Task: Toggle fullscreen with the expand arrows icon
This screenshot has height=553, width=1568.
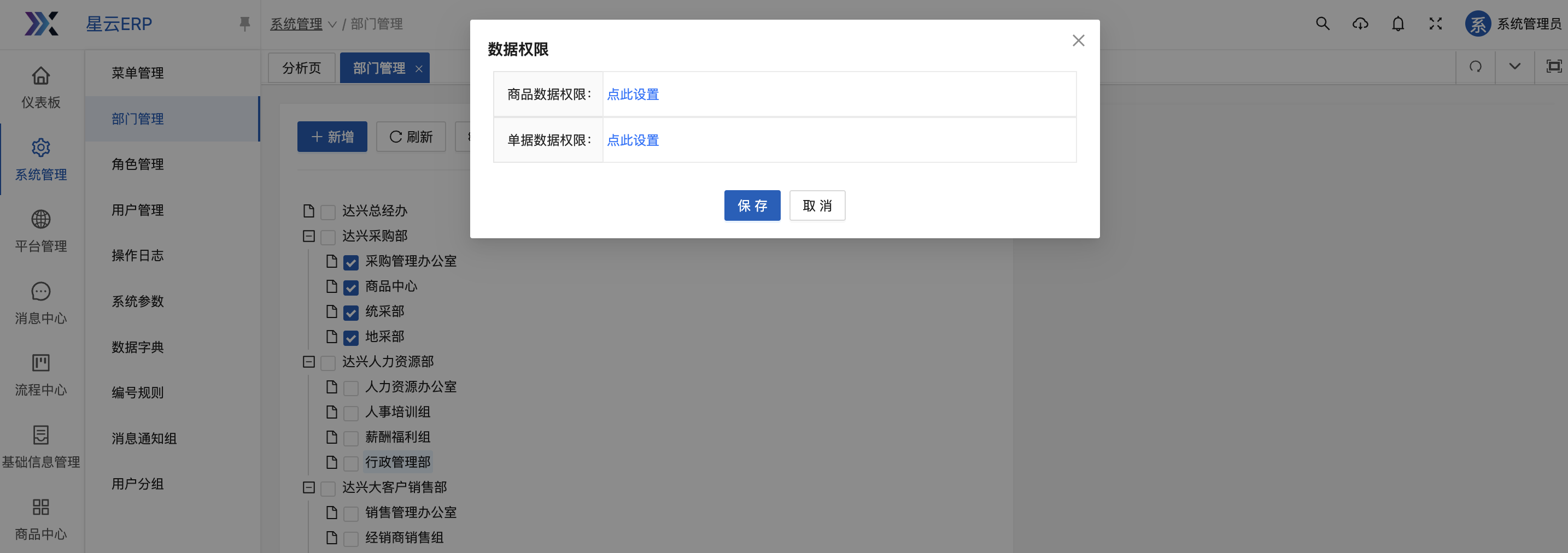Action: 1435,23
